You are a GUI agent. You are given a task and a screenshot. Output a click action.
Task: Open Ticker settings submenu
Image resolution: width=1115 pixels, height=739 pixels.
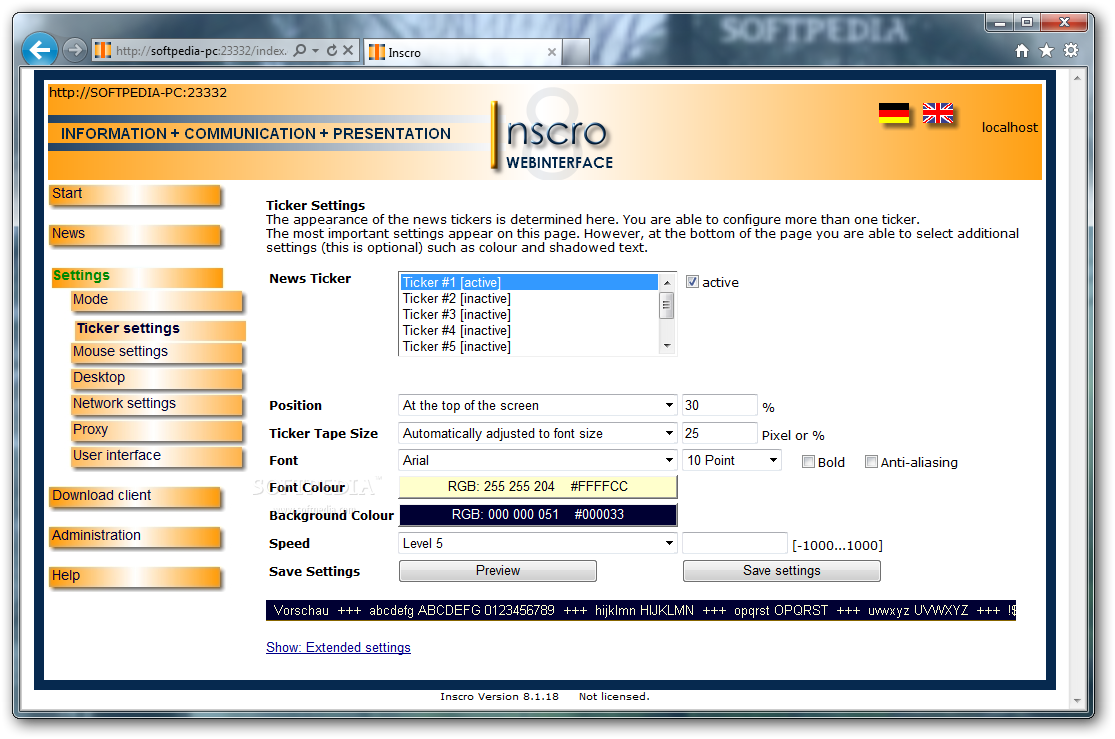(159, 329)
